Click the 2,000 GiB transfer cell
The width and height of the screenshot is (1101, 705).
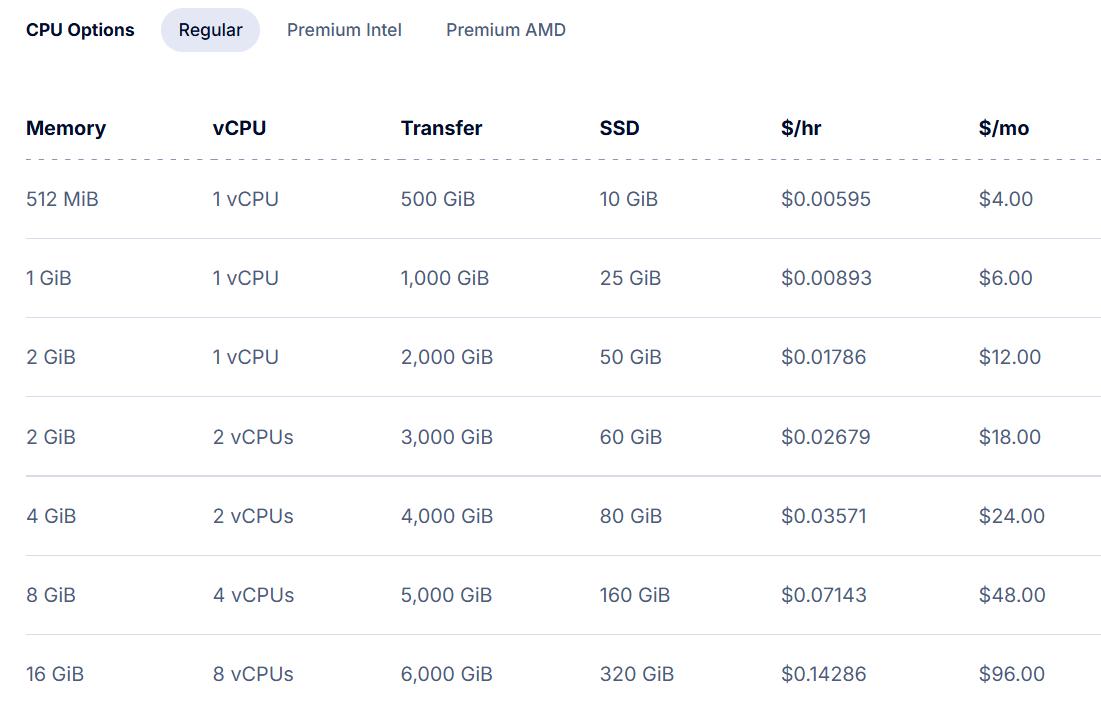pyautogui.click(x=447, y=357)
